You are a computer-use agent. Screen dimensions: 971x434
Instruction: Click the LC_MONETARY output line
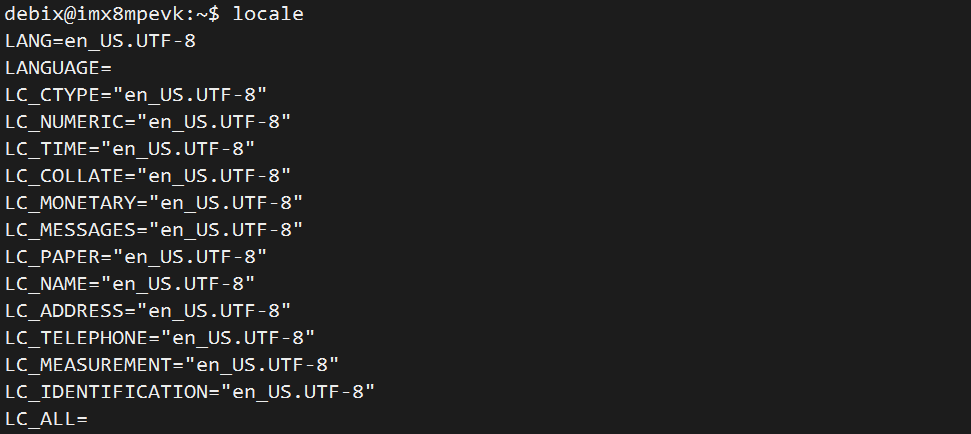click(154, 202)
